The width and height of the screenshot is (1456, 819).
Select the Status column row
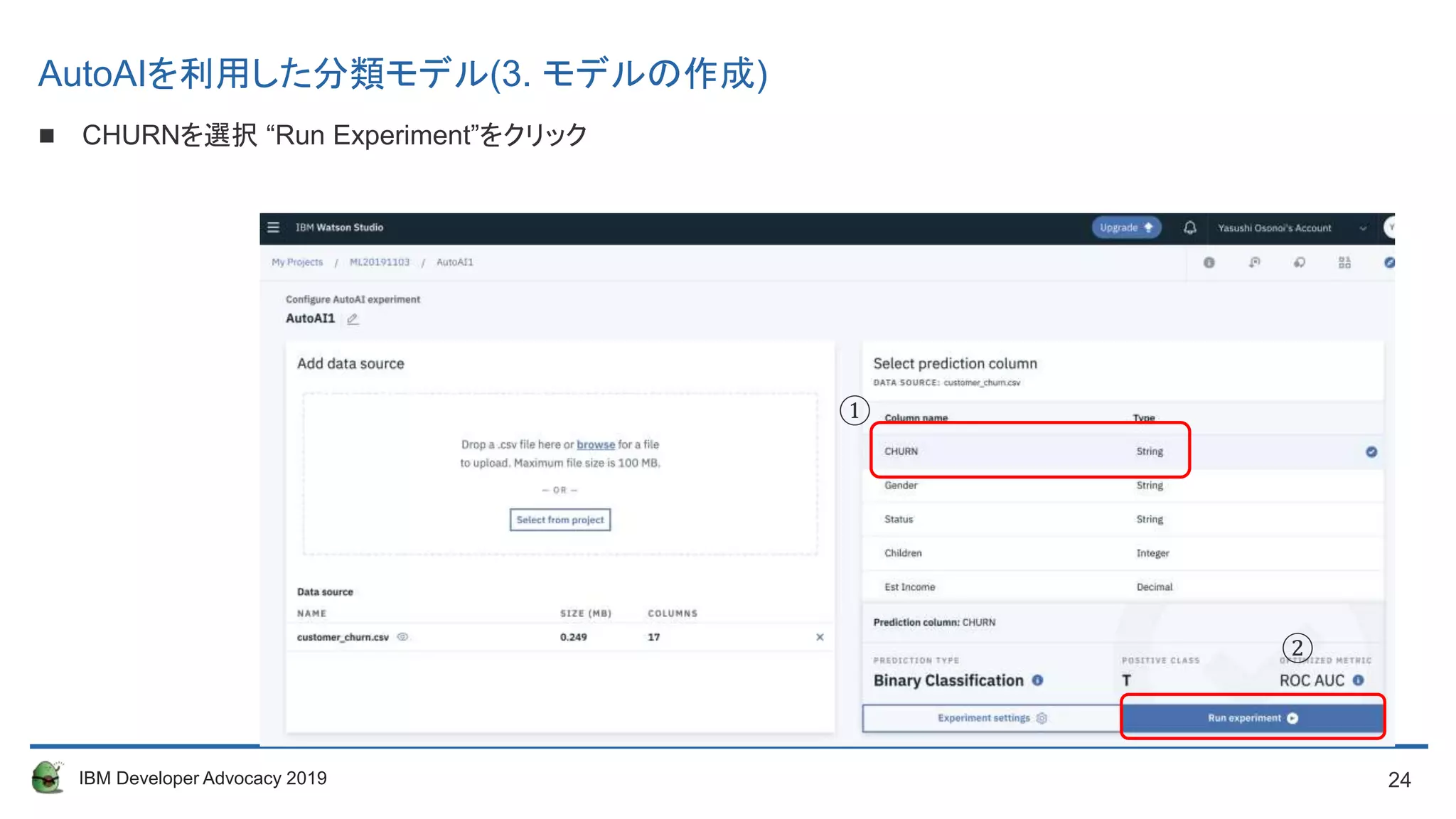pyautogui.click(x=1123, y=520)
